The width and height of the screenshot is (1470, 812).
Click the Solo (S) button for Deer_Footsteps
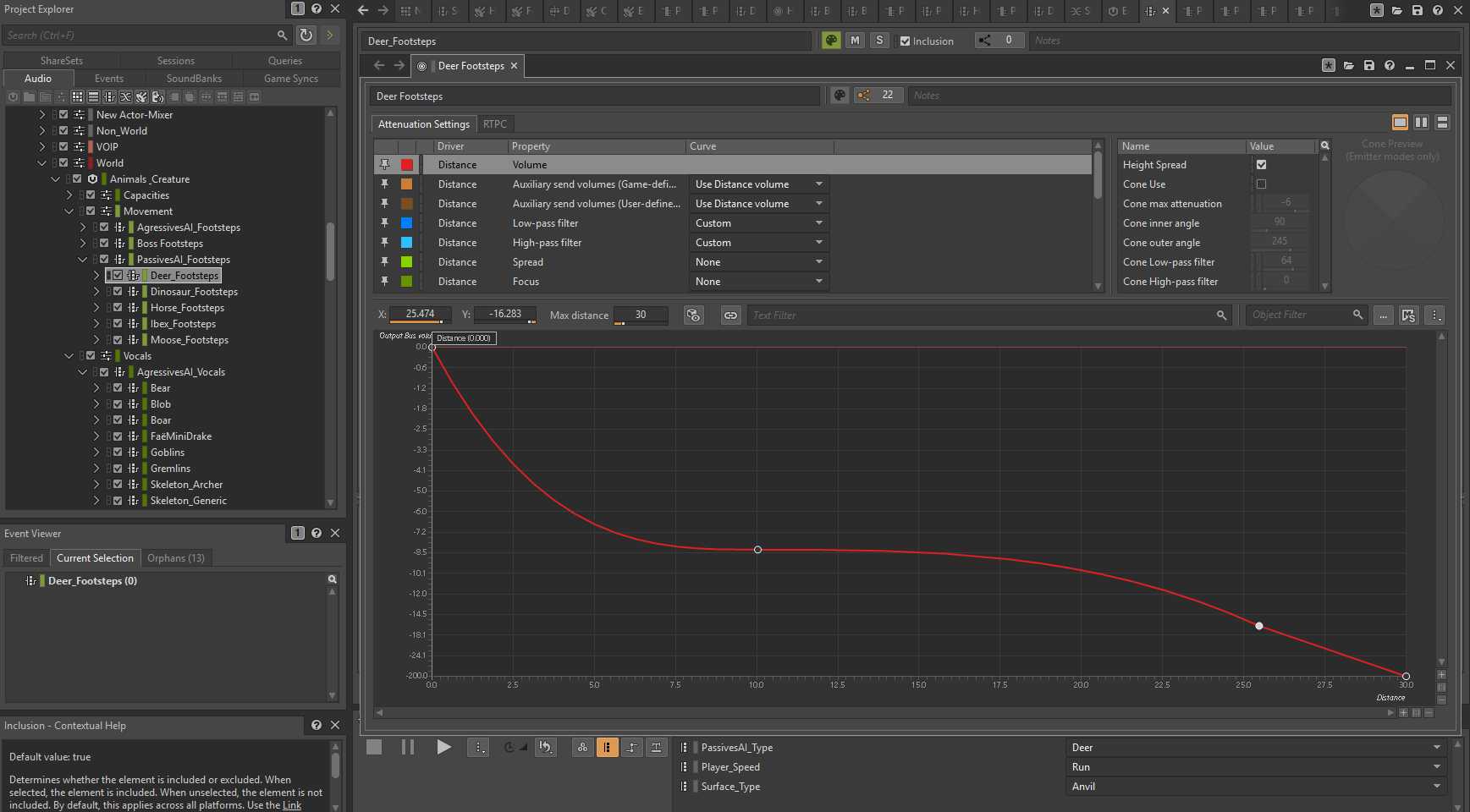coord(879,41)
